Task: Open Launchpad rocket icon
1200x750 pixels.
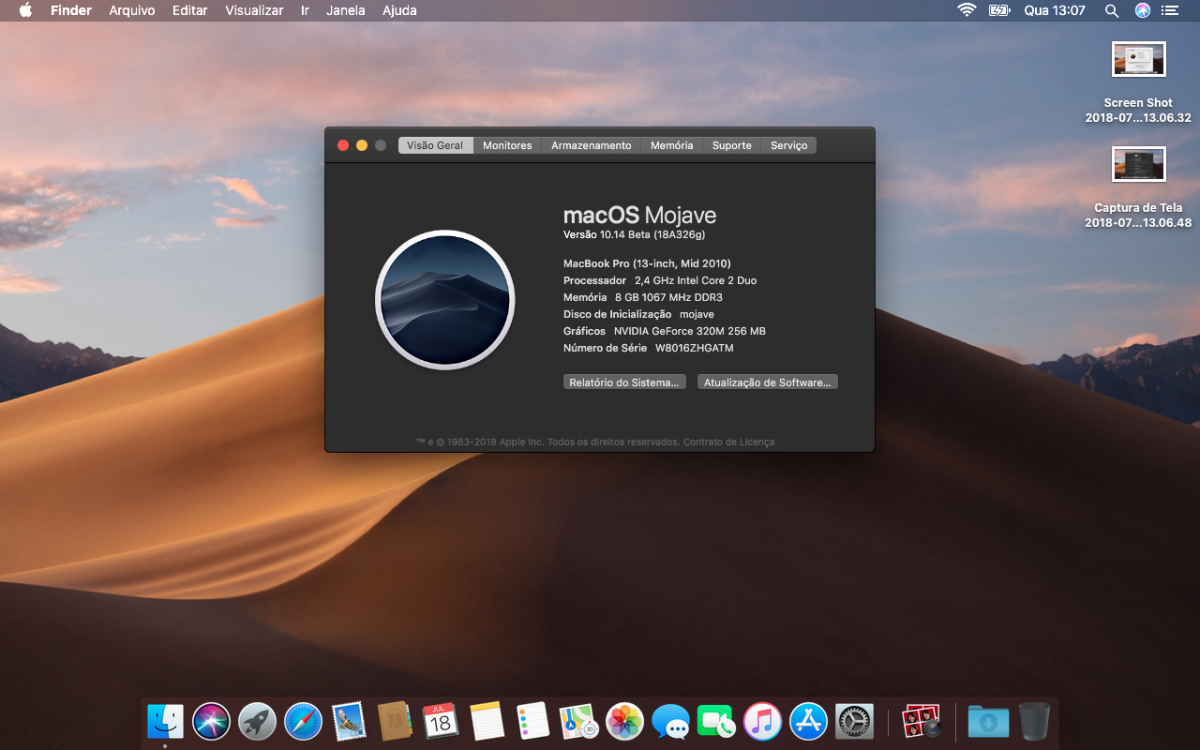Action: click(x=257, y=721)
